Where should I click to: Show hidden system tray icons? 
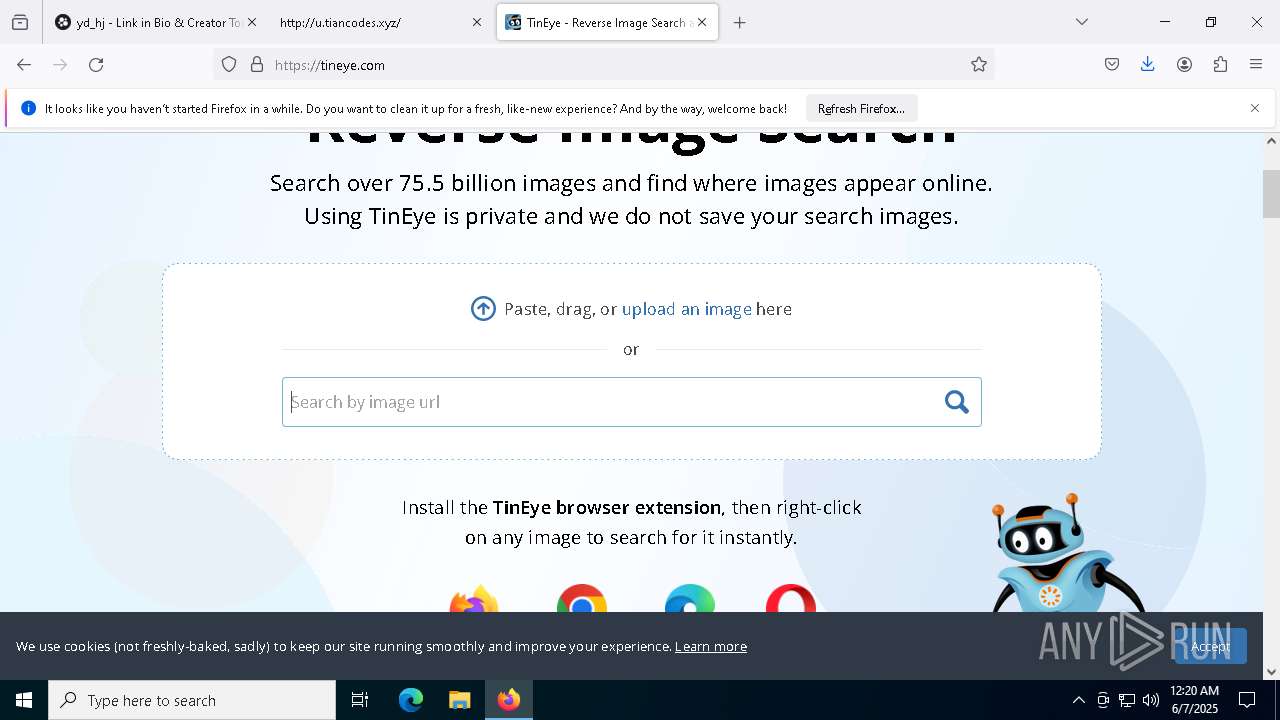click(1078, 700)
